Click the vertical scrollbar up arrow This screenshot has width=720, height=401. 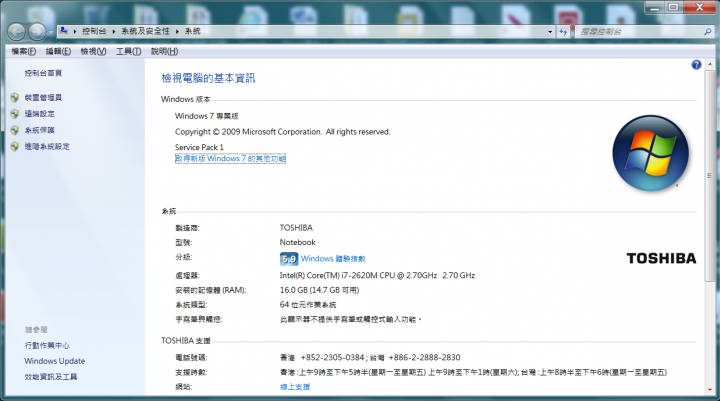click(710, 64)
